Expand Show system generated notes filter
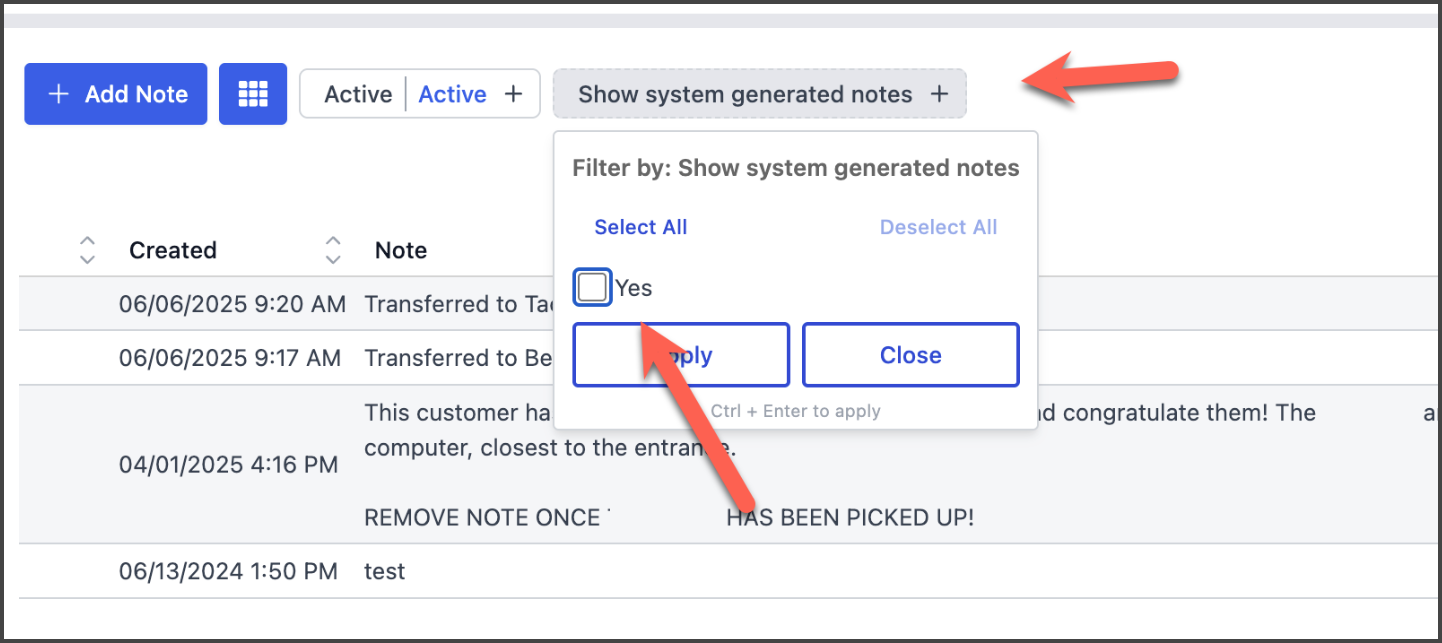Screen dimensions: 1442x643 (745, 94)
